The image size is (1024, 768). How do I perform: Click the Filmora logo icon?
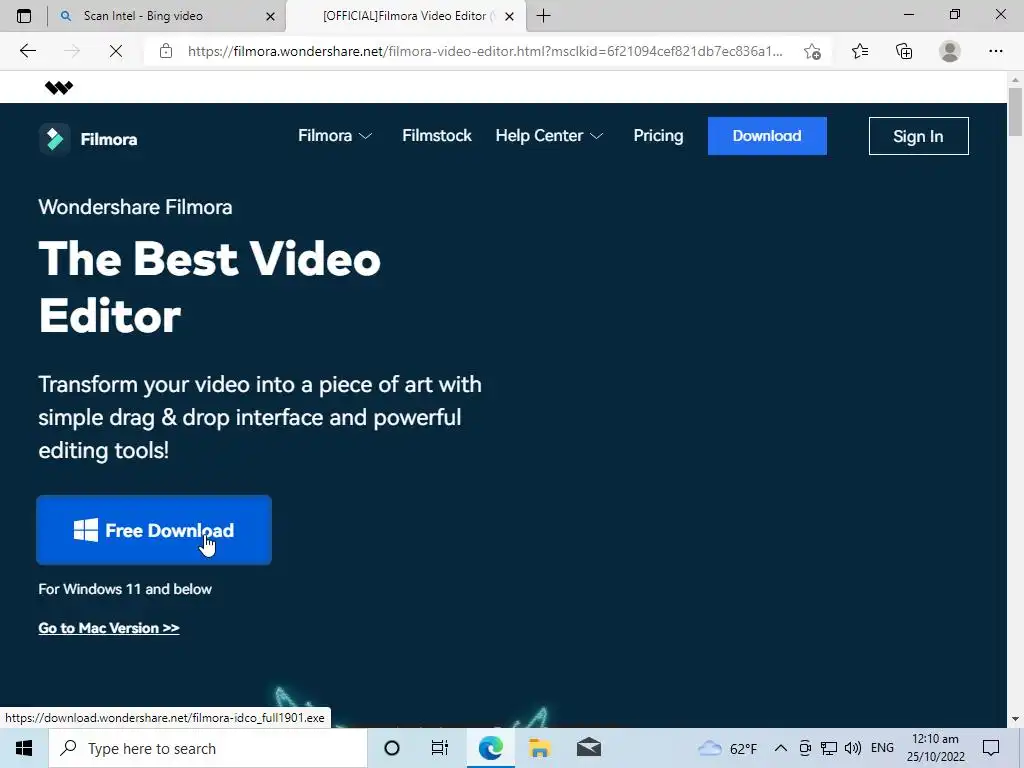tap(54, 138)
